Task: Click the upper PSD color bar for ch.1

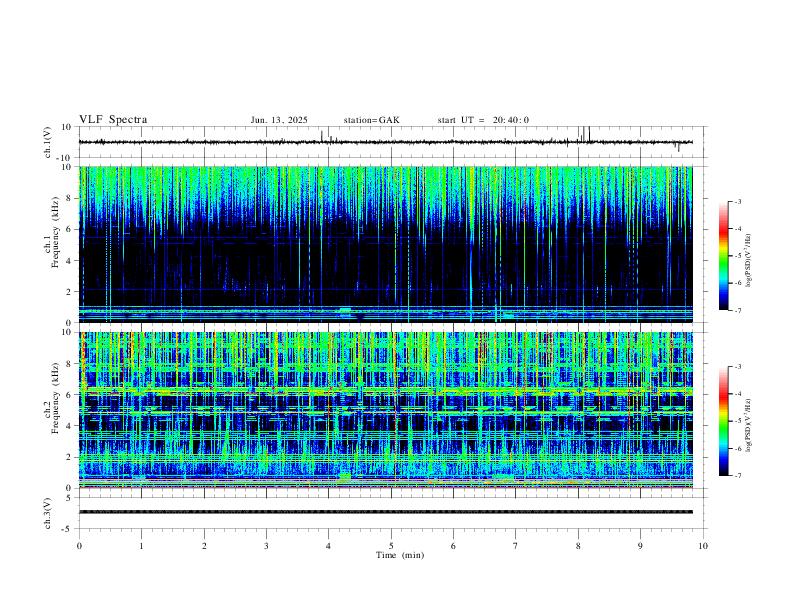Action: click(723, 256)
